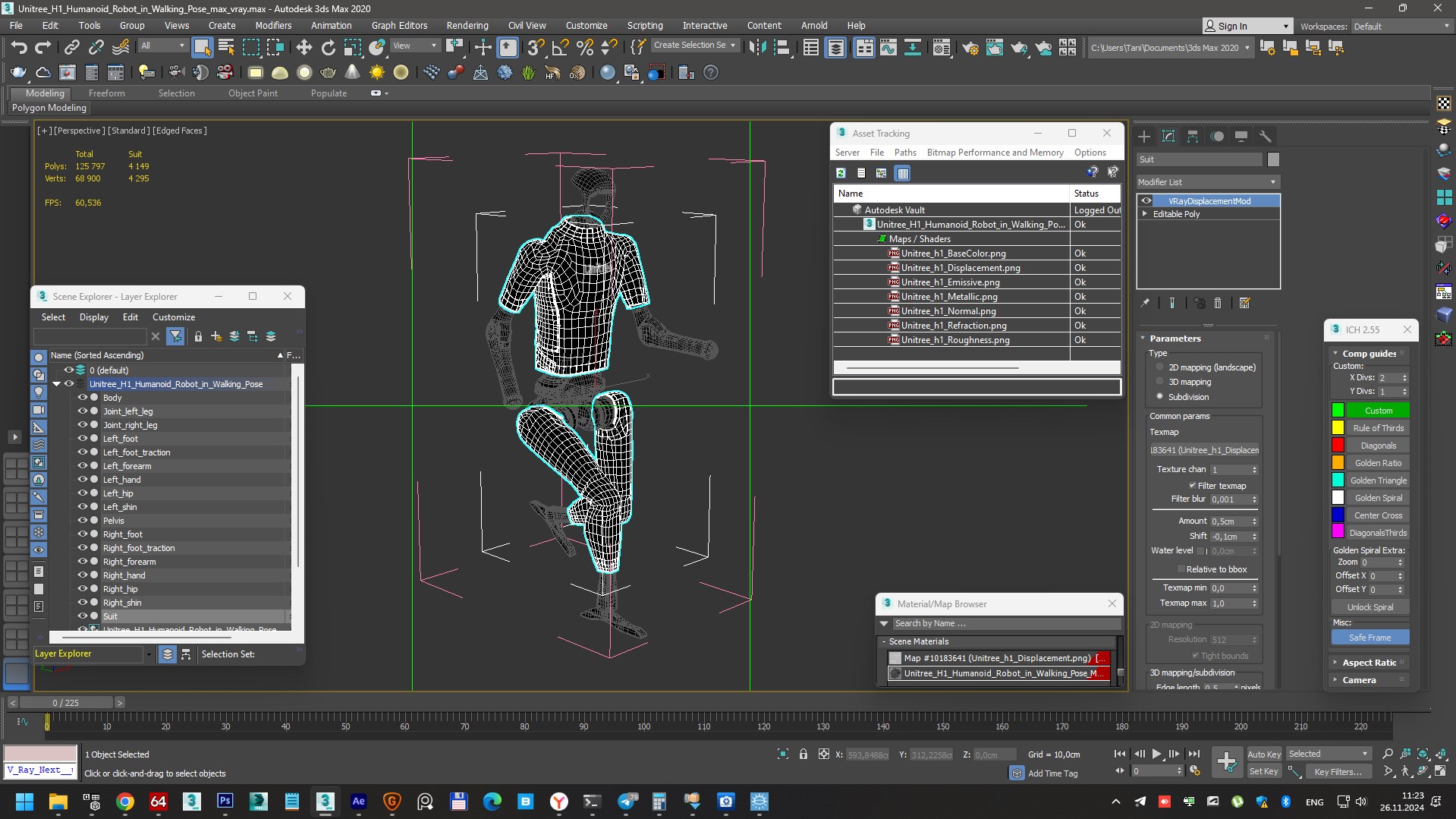Viewport: 1456px width, 819px height.
Task: Open Chrome from the taskbar
Action: tap(125, 802)
